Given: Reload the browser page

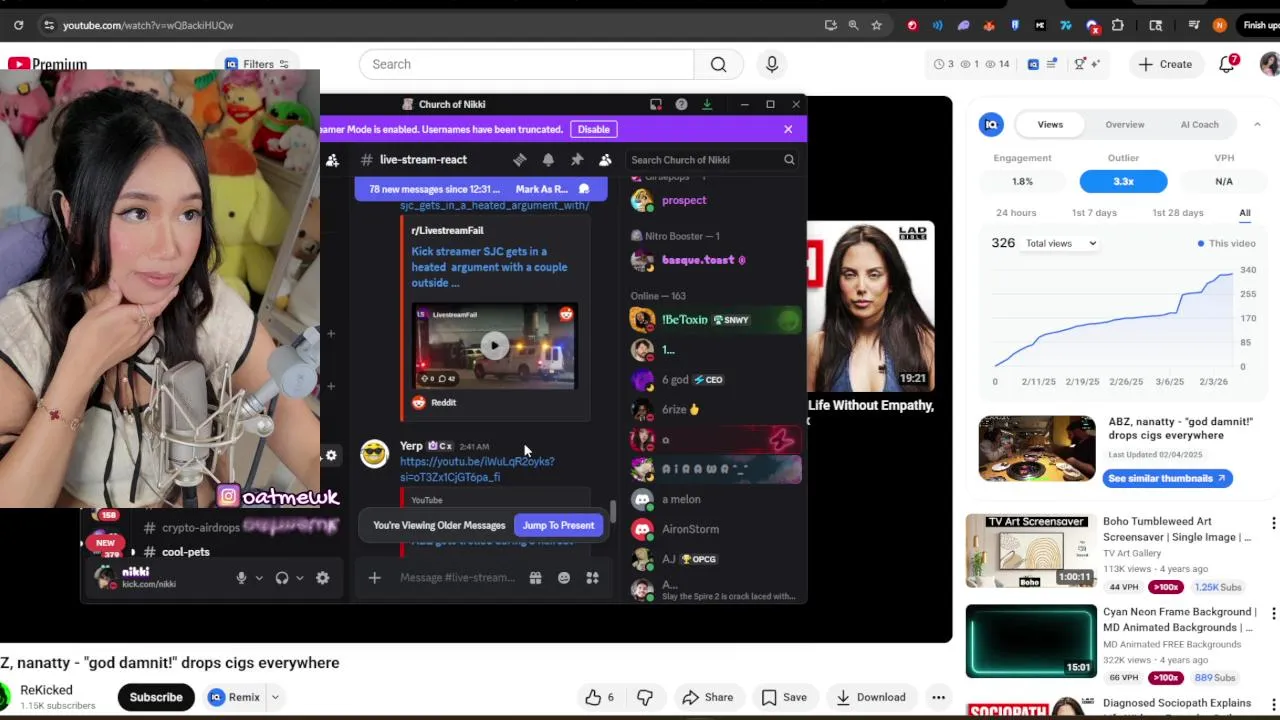Looking at the screenshot, I should click(x=18, y=25).
